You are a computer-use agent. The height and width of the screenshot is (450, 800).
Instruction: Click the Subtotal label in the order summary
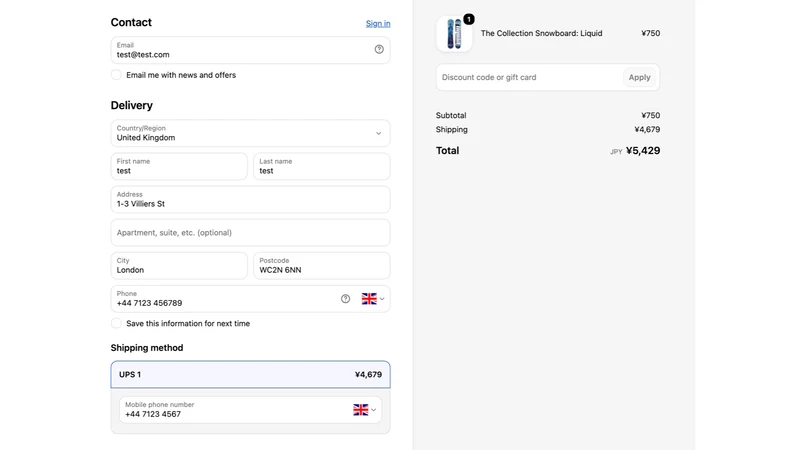(451, 115)
